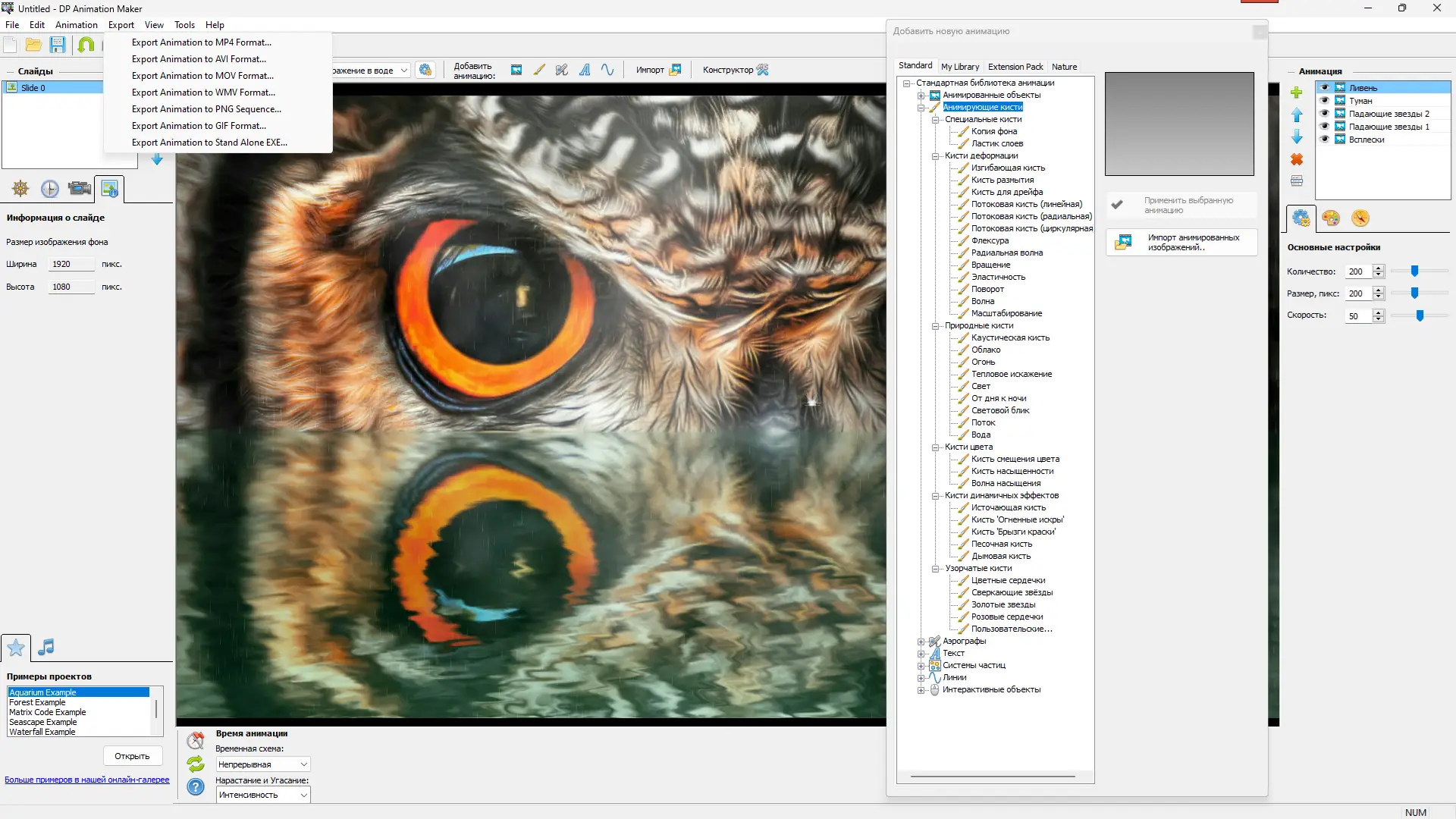This screenshot has height=819, width=1456.
Task: Add a new animation with the green plus
Action: coord(1297,92)
